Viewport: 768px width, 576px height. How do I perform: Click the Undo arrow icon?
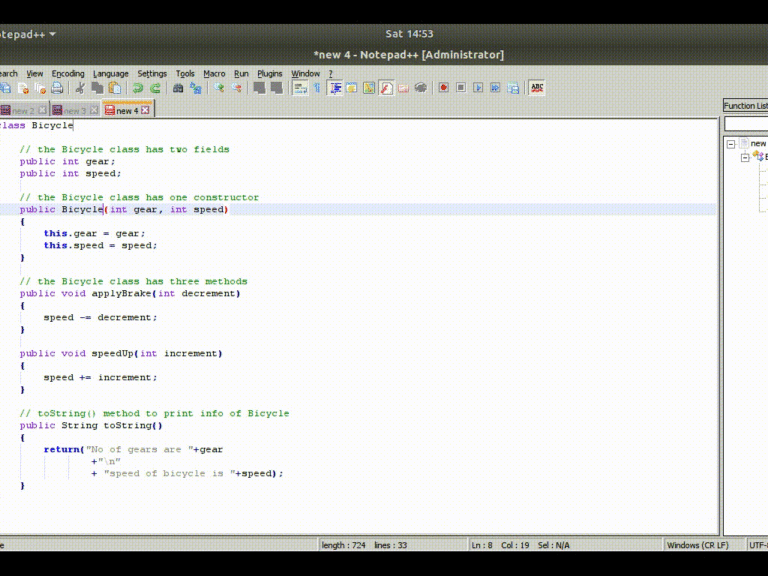click(138, 88)
